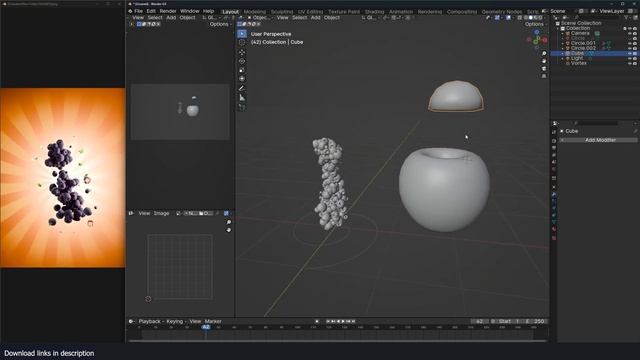Screen dimensions: 640x360
Task: Select the Rotate tool in viewport toolbar
Action: click(242, 61)
